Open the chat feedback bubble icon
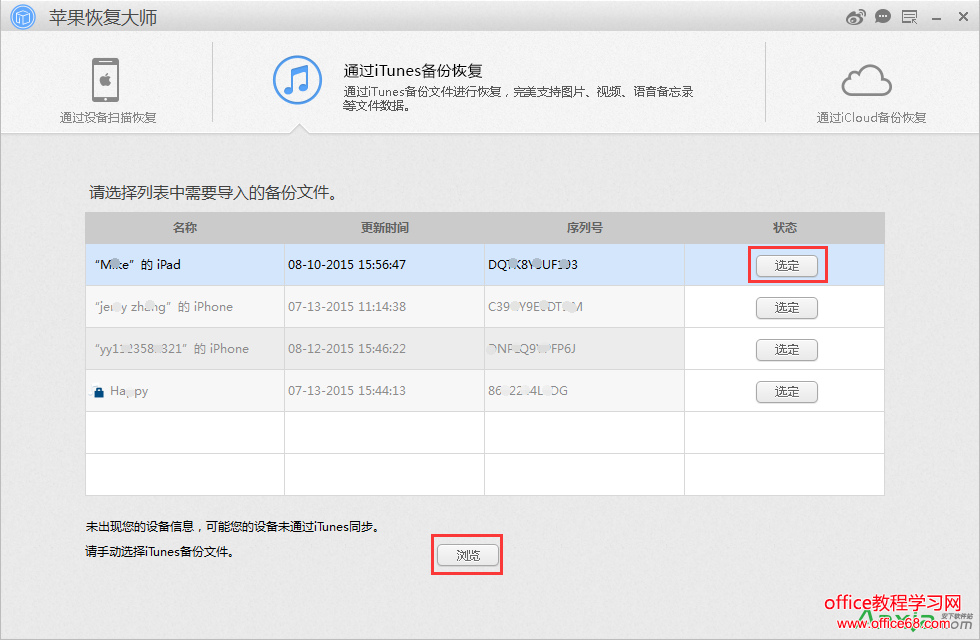This screenshot has height=640, width=980. [882, 17]
